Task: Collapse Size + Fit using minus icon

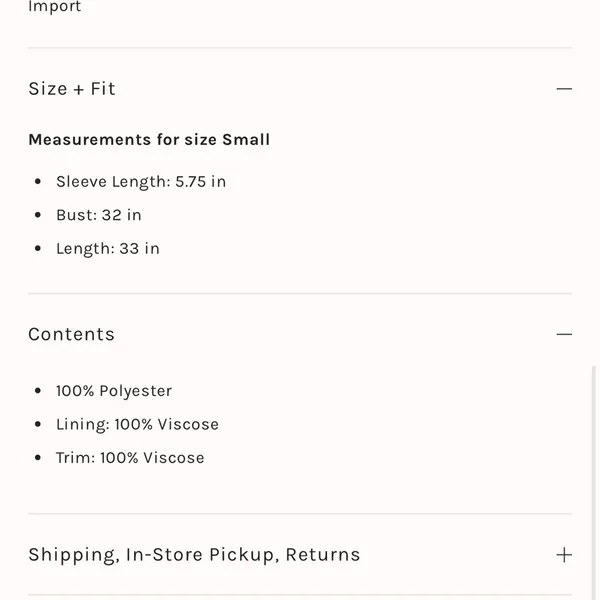Action: 564,89
